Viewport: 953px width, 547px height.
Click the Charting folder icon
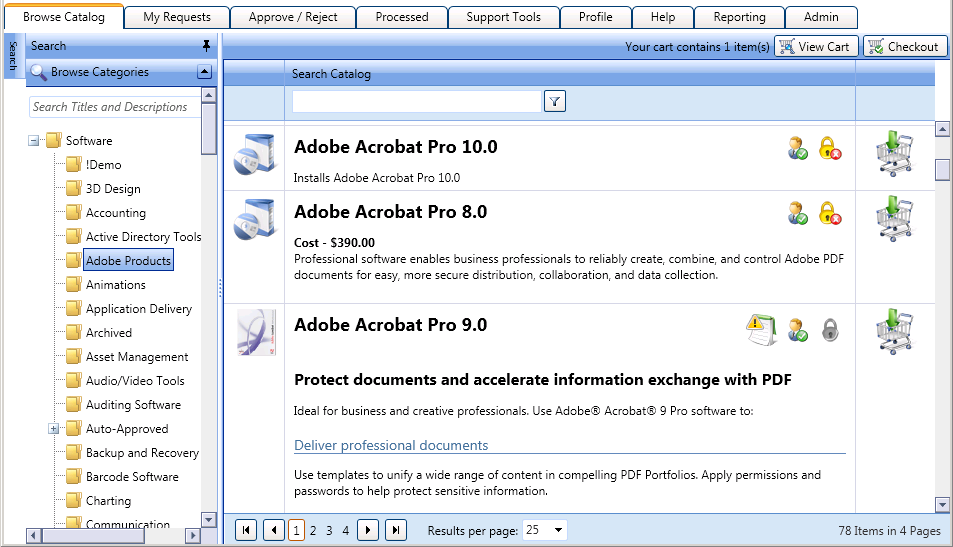tap(74, 500)
